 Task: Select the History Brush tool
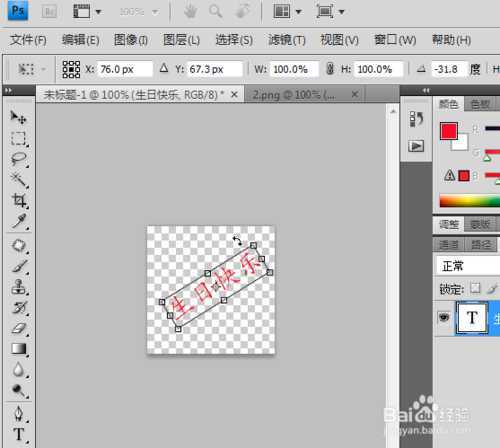click(x=18, y=308)
